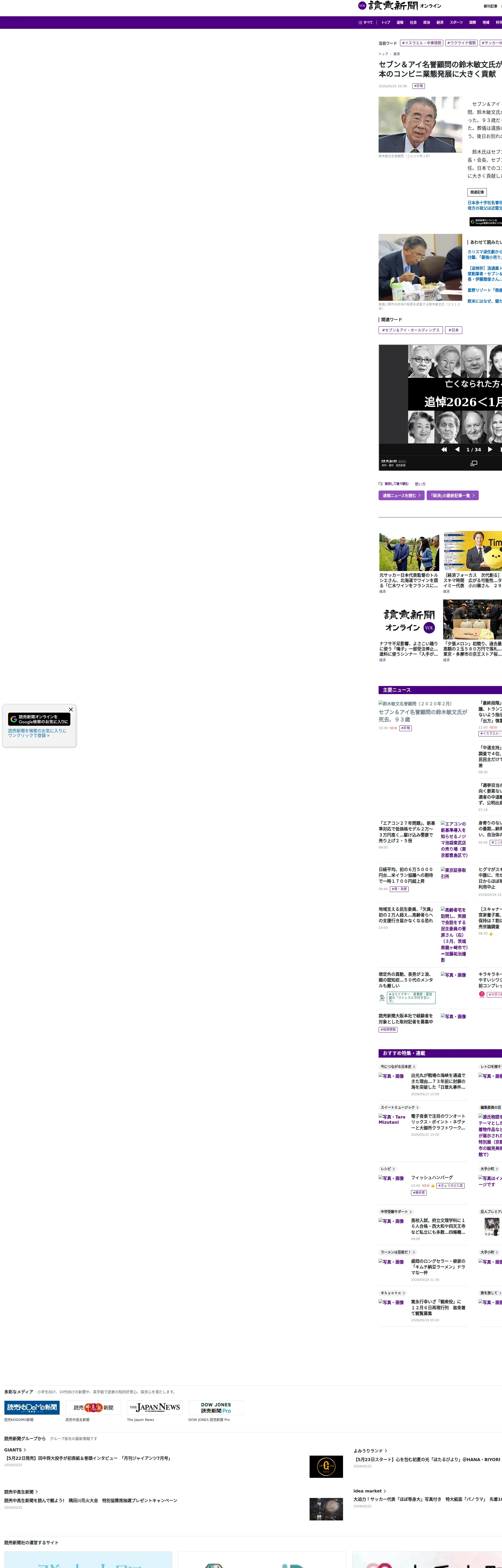This screenshot has height=1568, width=502.
Task: Select 政治 in the navigation bar
Action: pos(426,22)
